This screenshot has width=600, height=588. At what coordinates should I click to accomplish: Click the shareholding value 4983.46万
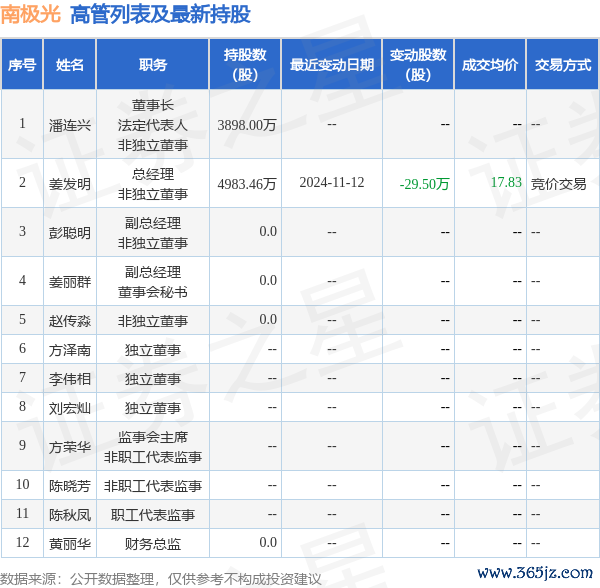pyautogui.click(x=247, y=184)
